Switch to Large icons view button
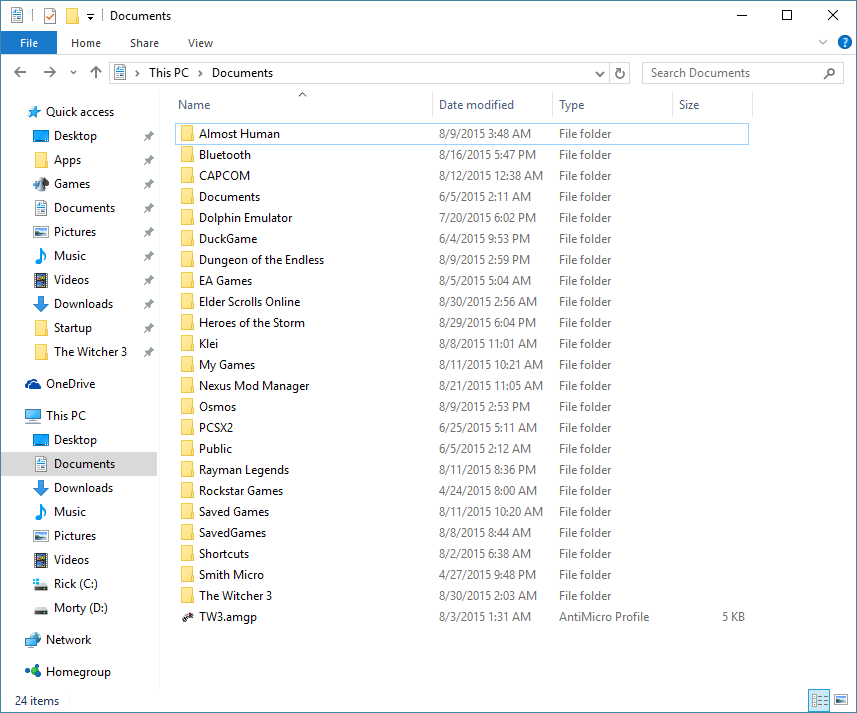The height and width of the screenshot is (713, 857). tap(841, 700)
